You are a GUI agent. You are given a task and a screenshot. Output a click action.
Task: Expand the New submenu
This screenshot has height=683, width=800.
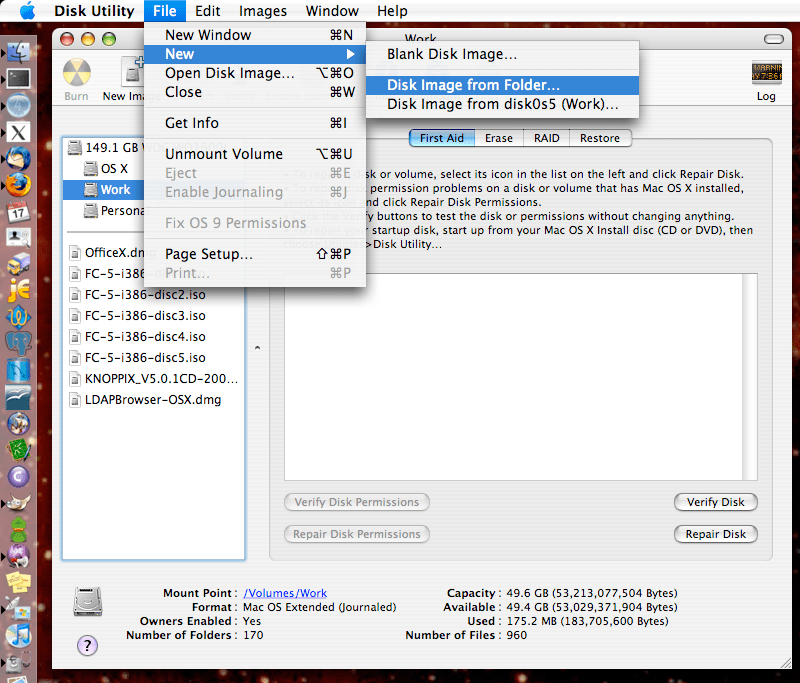(x=255, y=54)
